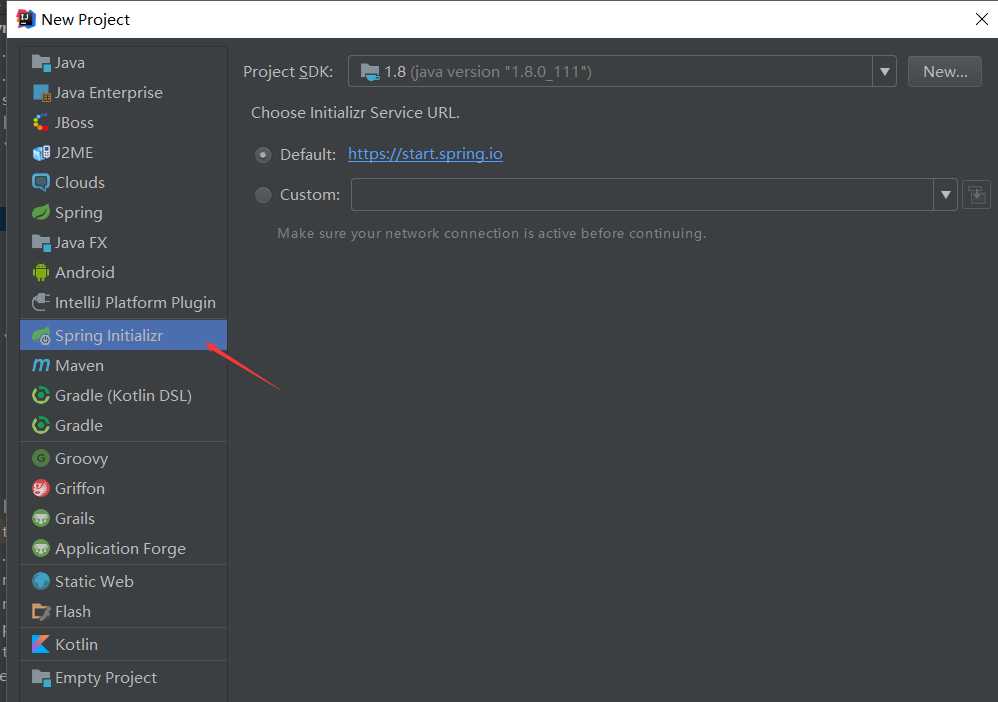This screenshot has width=998, height=702.
Task: Pick the Java FX icon
Action: [x=41, y=242]
